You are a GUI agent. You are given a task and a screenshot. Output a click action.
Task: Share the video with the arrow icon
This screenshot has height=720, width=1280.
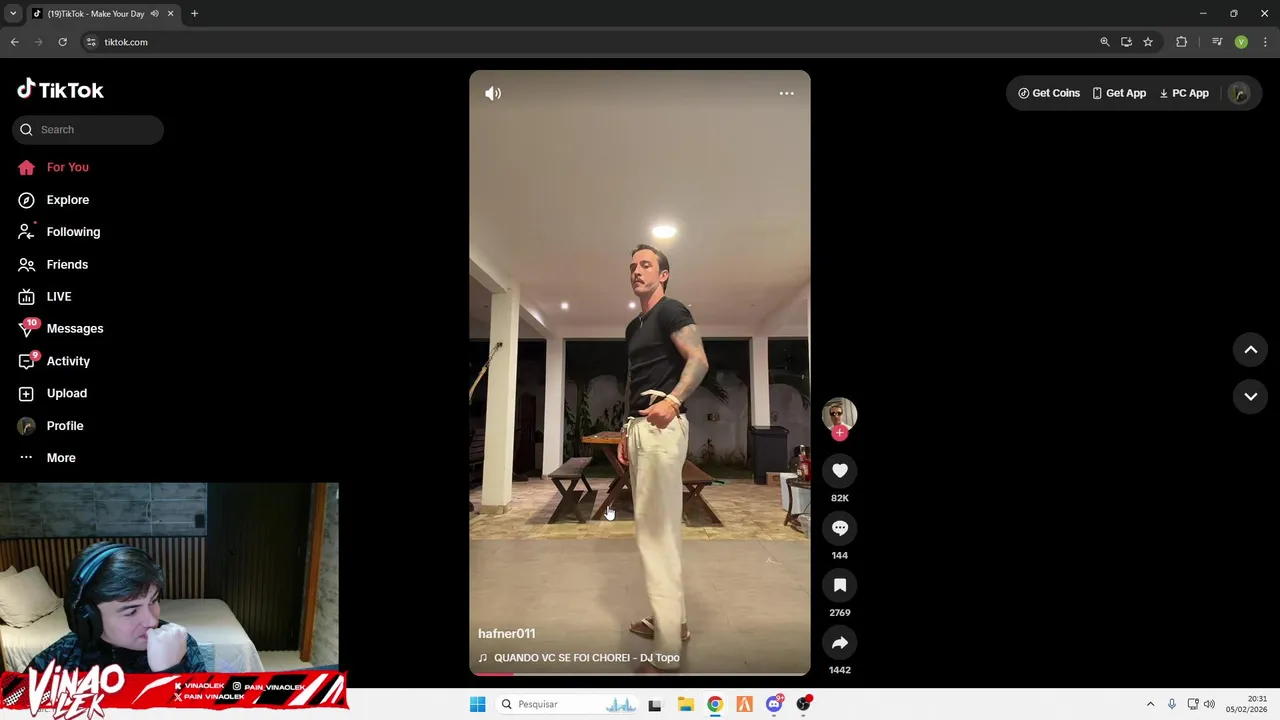(840, 643)
